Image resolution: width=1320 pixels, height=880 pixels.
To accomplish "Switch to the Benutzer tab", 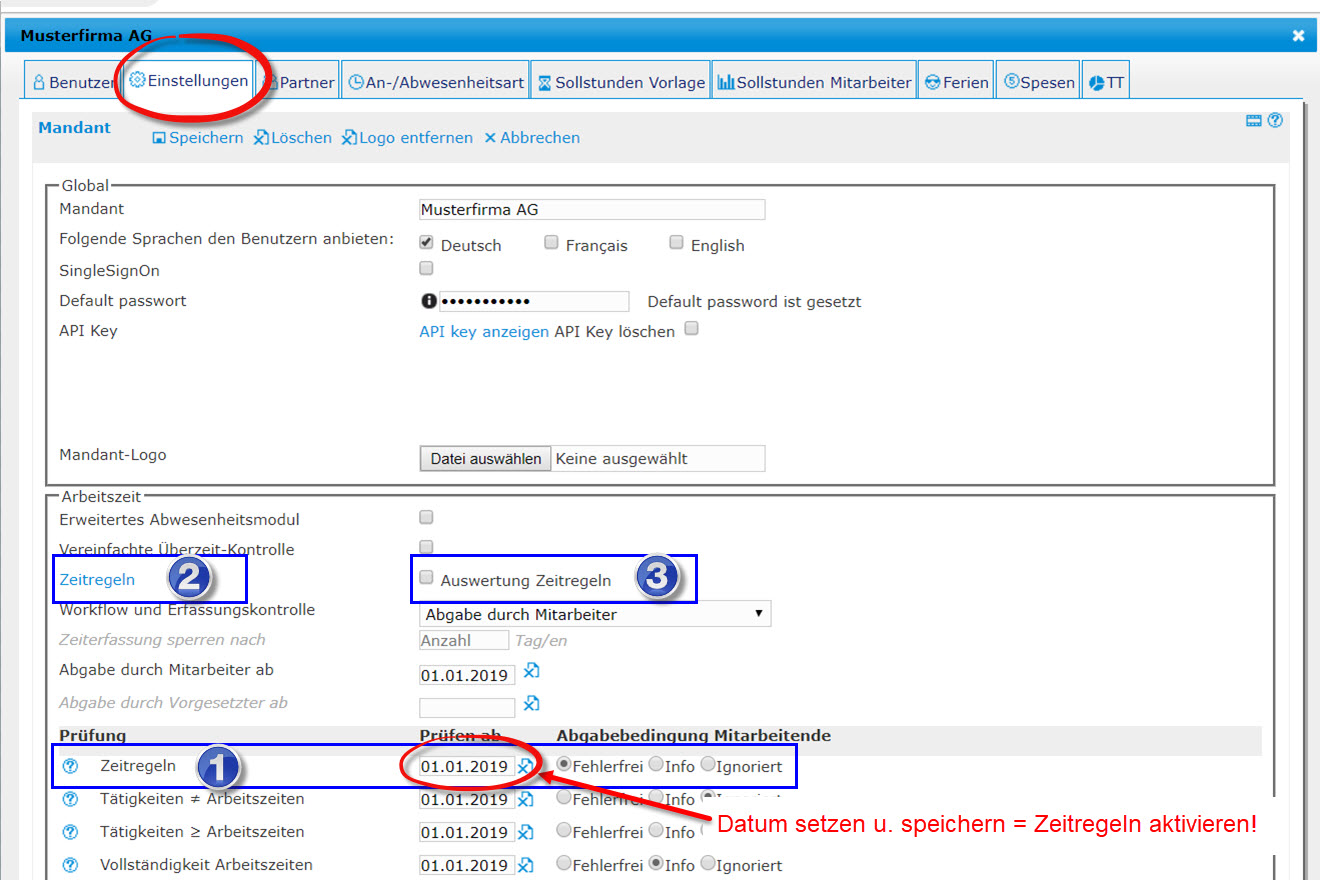I will [73, 83].
